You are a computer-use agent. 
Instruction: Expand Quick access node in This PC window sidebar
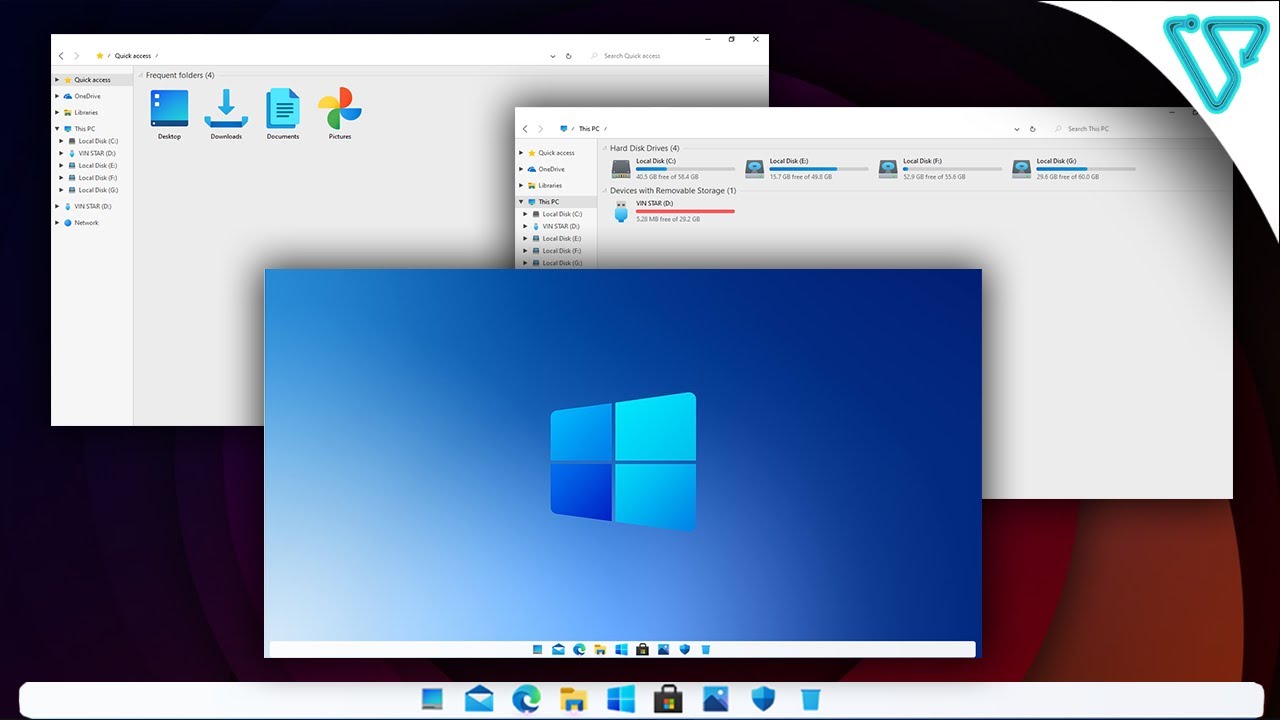pos(521,153)
